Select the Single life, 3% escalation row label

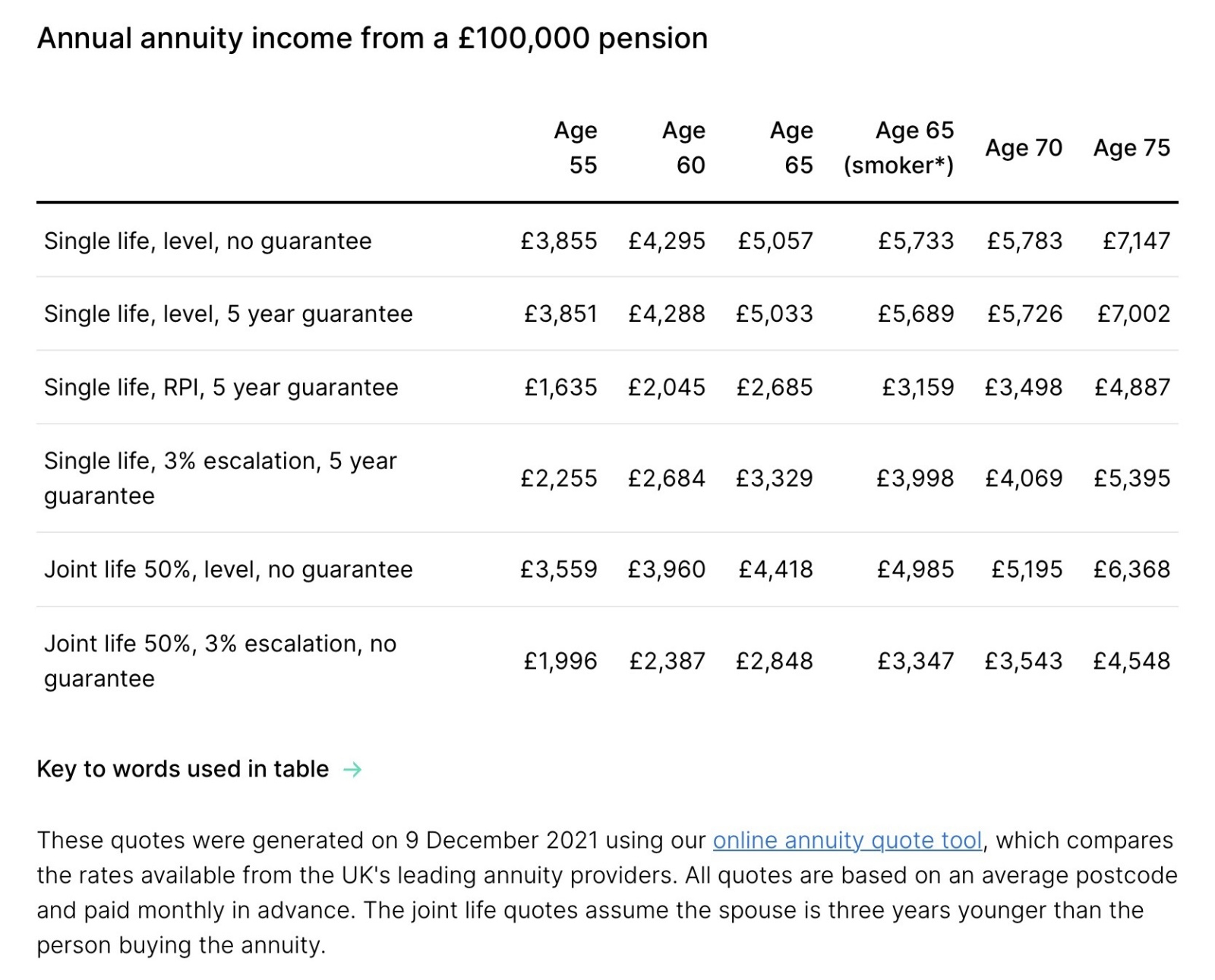[x=220, y=477]
